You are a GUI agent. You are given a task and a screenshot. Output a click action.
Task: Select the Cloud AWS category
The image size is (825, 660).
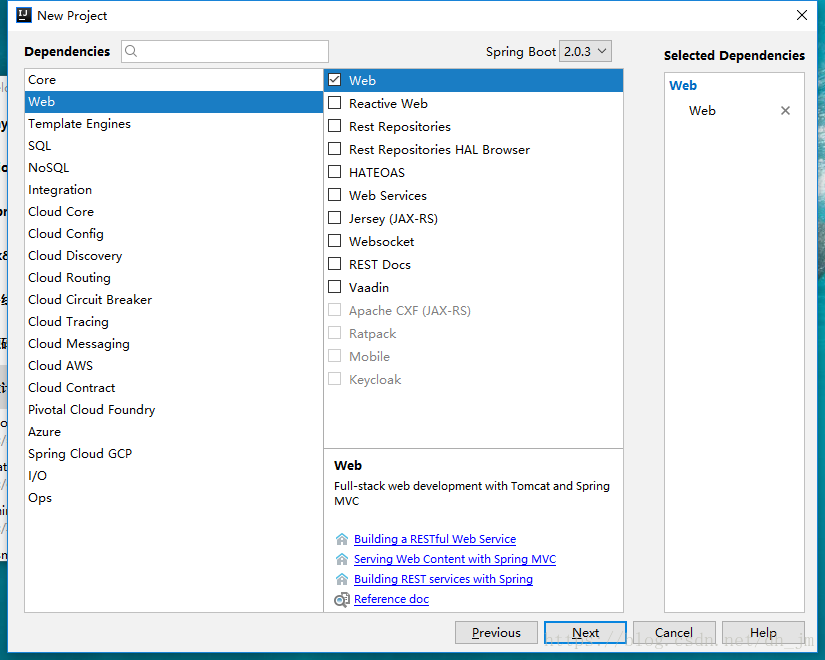tap(174, 366)
